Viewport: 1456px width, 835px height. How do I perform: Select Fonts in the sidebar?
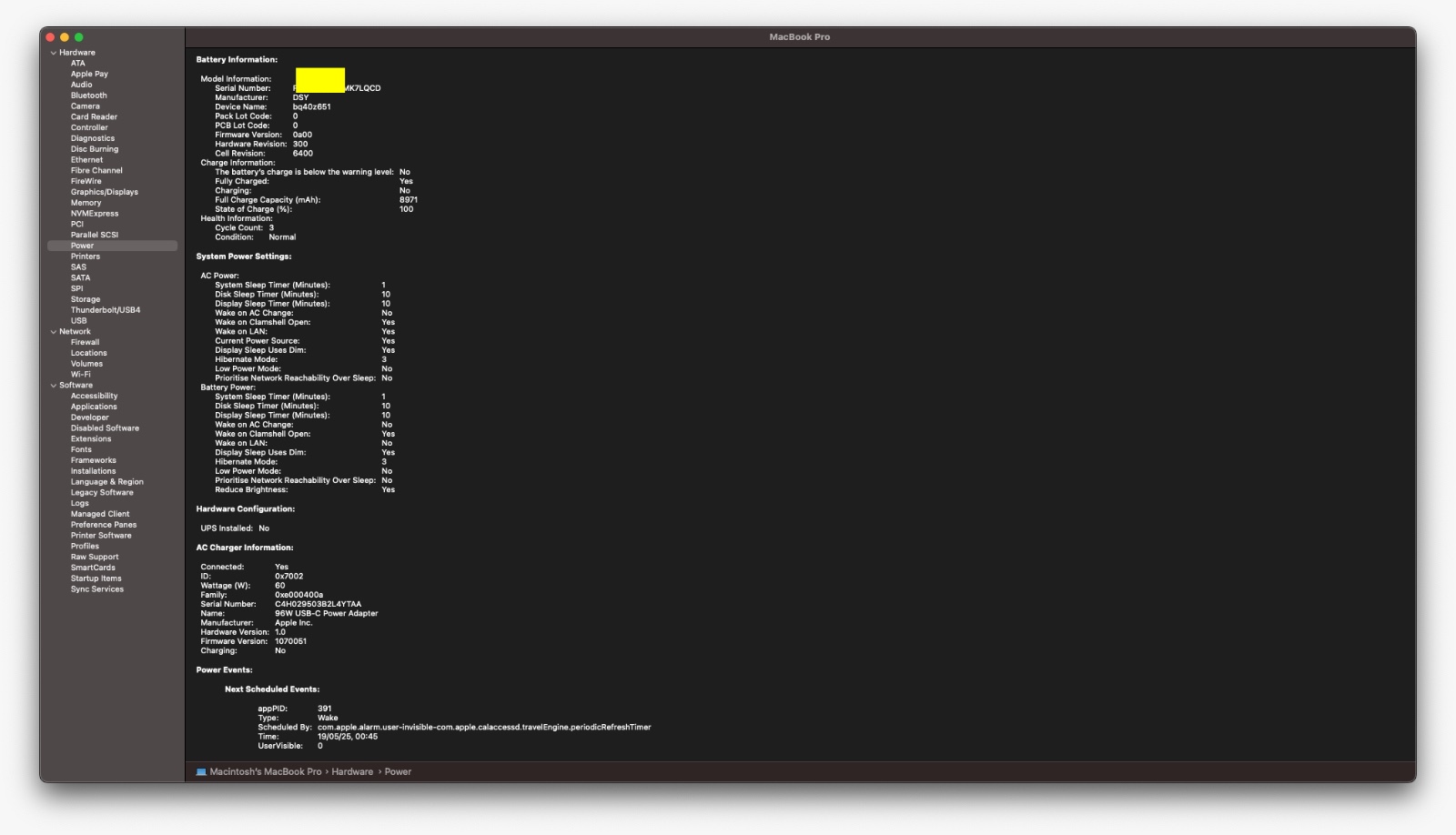click(x=82, y=450)
